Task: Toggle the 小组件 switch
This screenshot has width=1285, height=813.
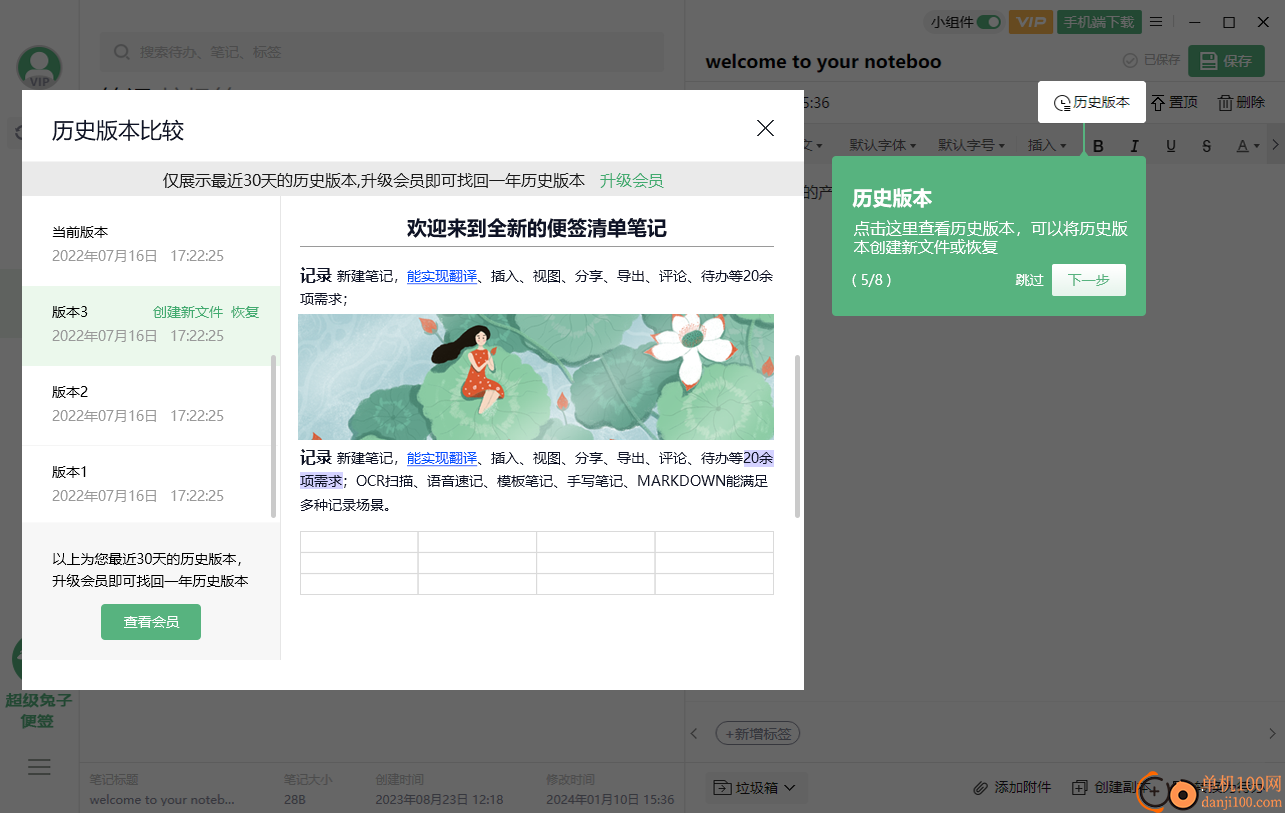Action: pos(989,22)
